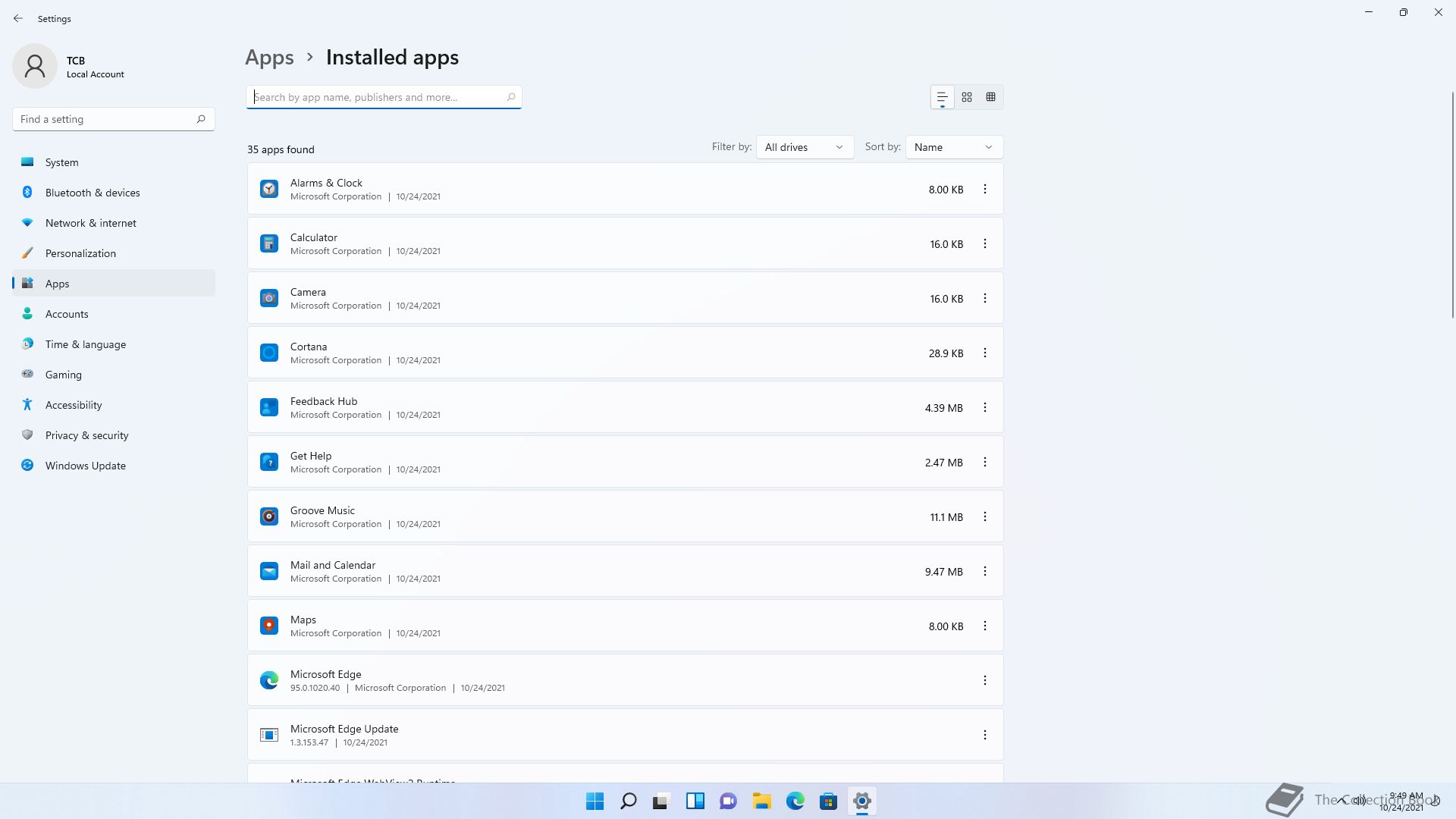Click the Cortana app icon
This screenshot has height=819, width=1456.
pos(269,353)
